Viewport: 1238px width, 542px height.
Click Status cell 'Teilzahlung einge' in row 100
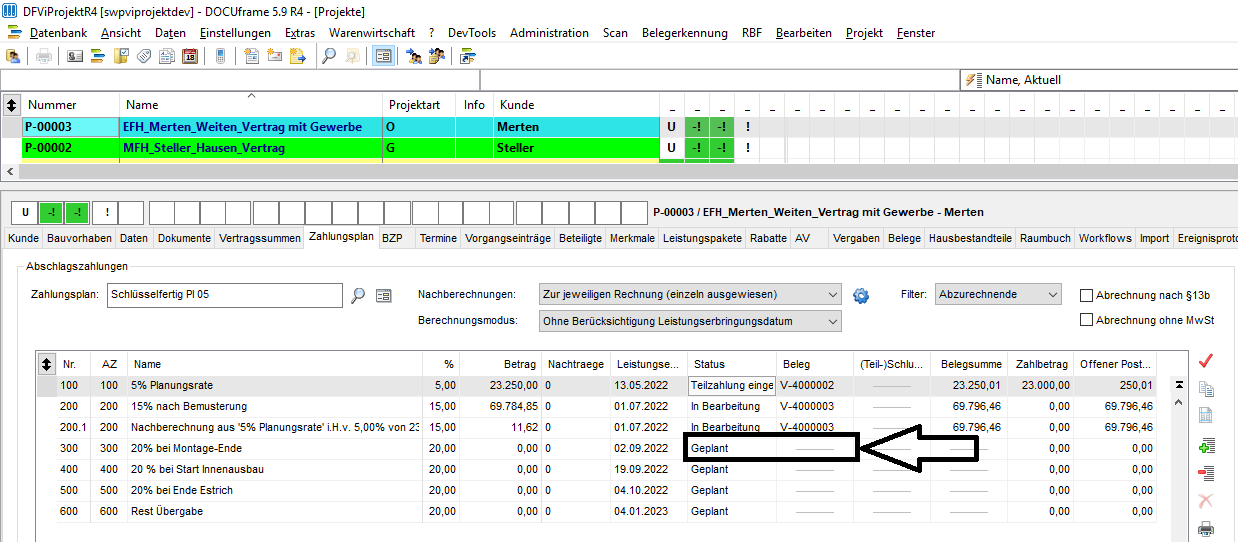[732, 385]
